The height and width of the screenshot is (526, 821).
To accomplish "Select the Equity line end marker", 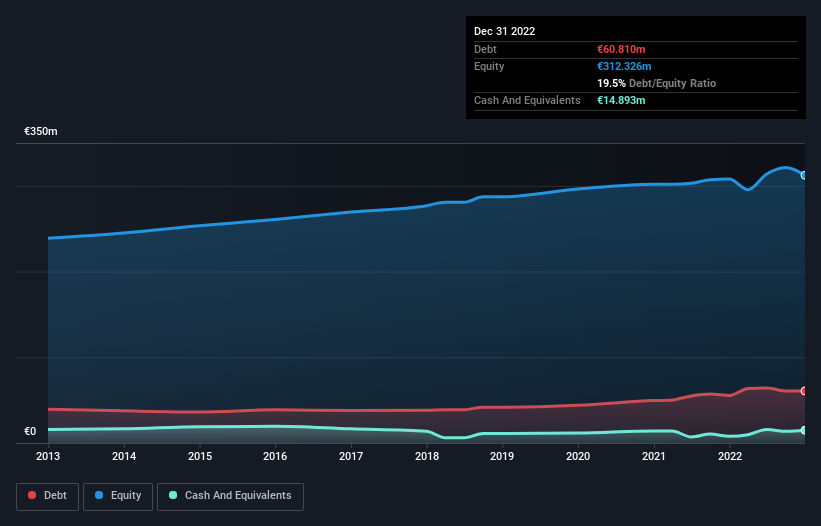I will click(804, 175).
